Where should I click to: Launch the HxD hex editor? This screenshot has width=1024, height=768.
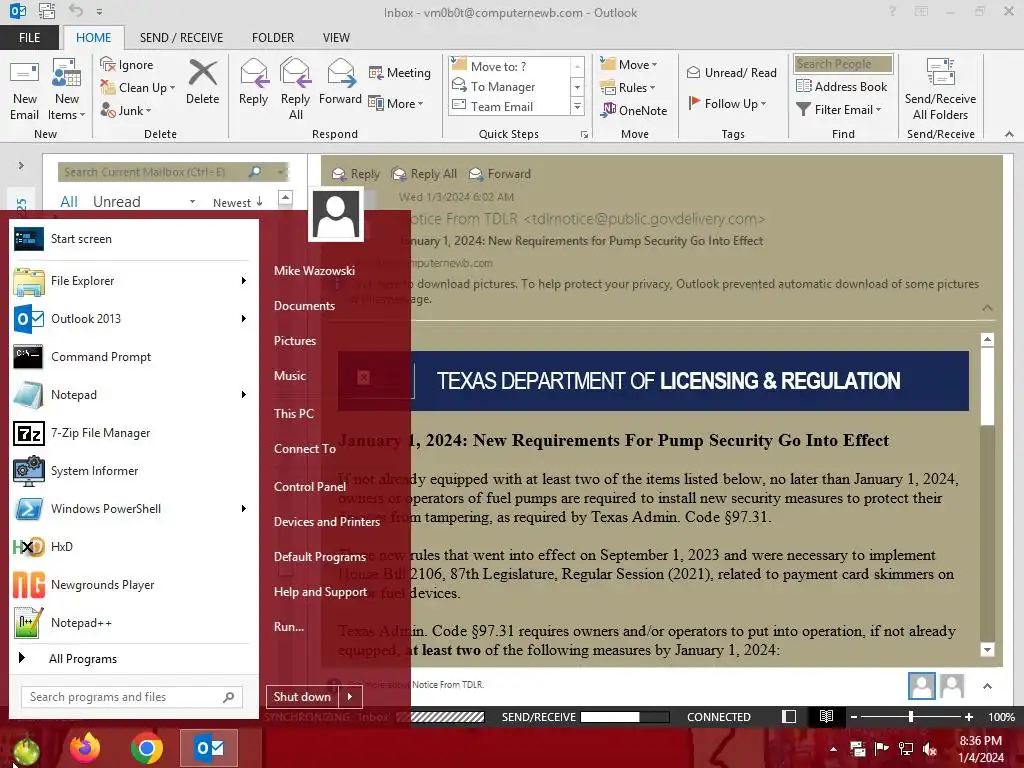click(131, 547)
